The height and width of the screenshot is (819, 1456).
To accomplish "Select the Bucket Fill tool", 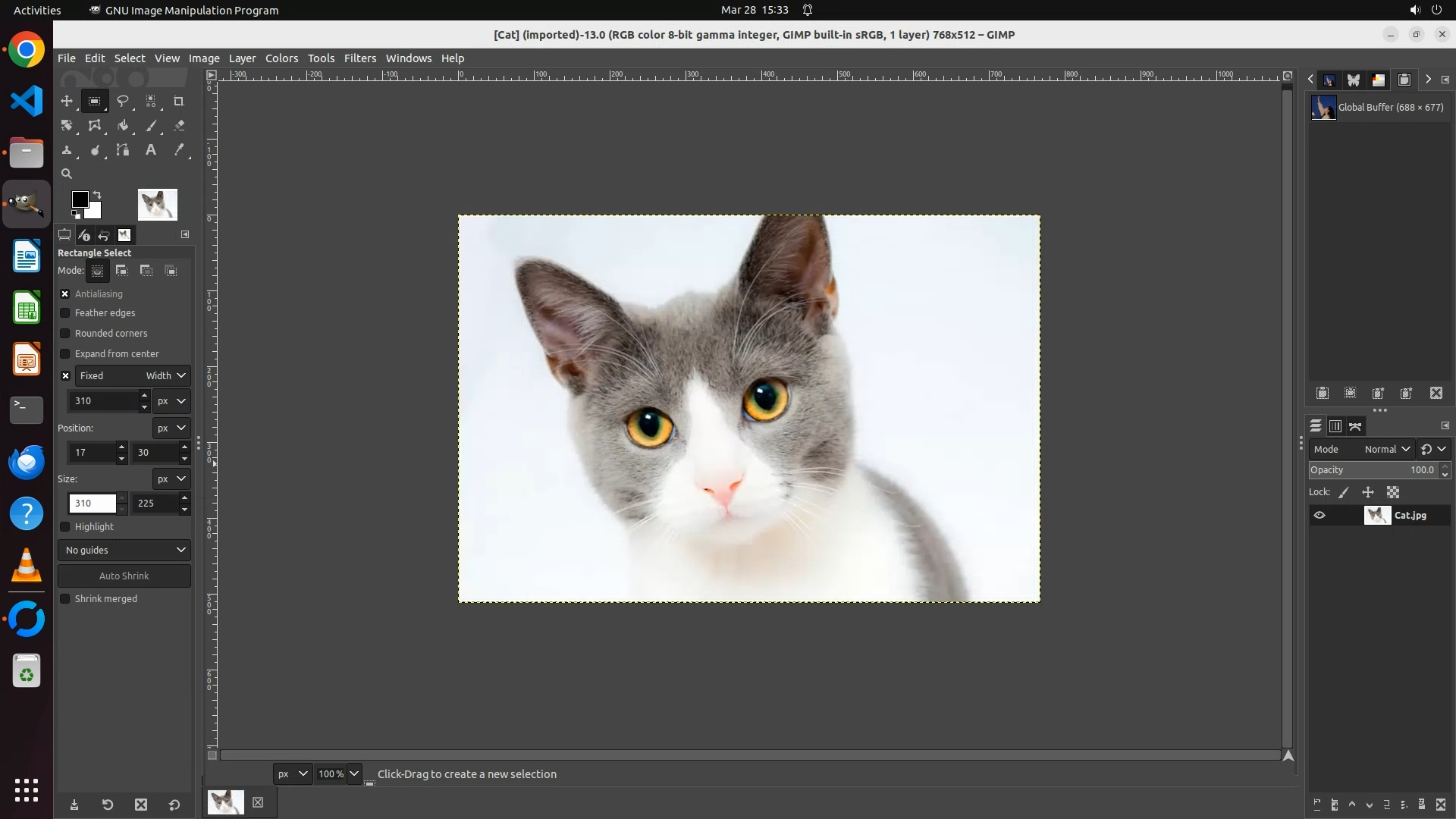I will pyautogui.click(x=122, y=126).
